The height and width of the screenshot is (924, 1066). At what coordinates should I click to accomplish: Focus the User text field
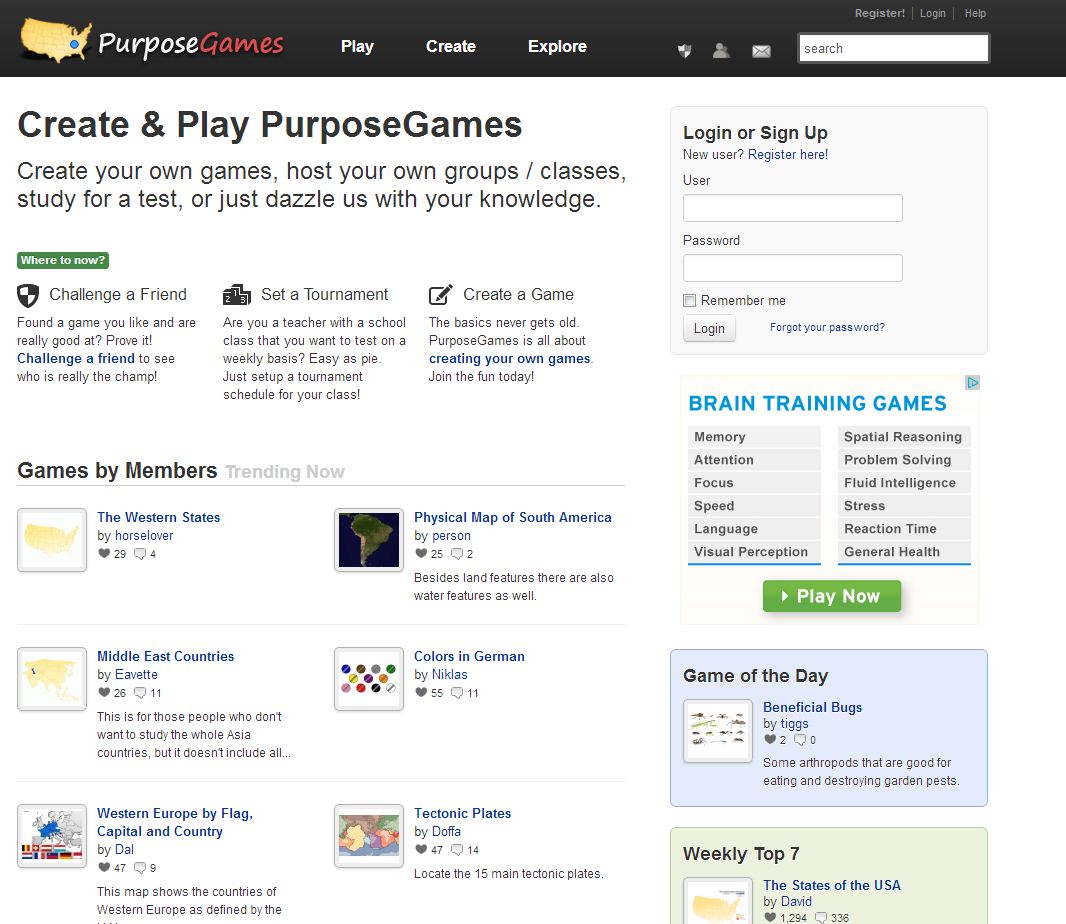(x=793, y=208)
